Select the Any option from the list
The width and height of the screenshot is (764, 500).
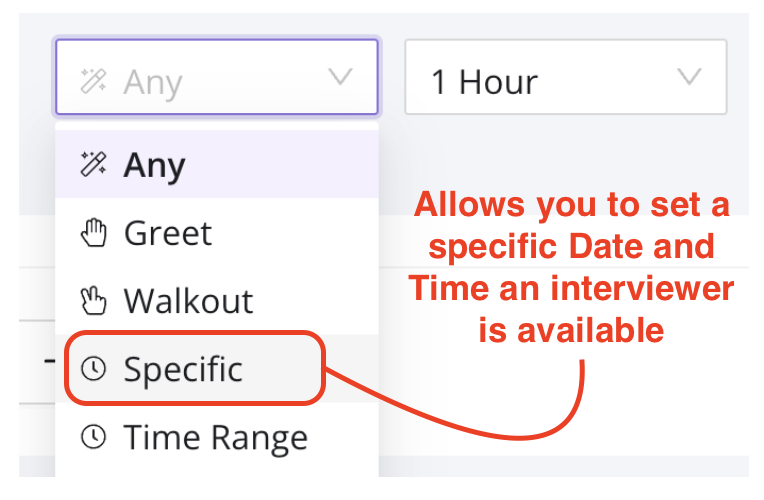155,165
